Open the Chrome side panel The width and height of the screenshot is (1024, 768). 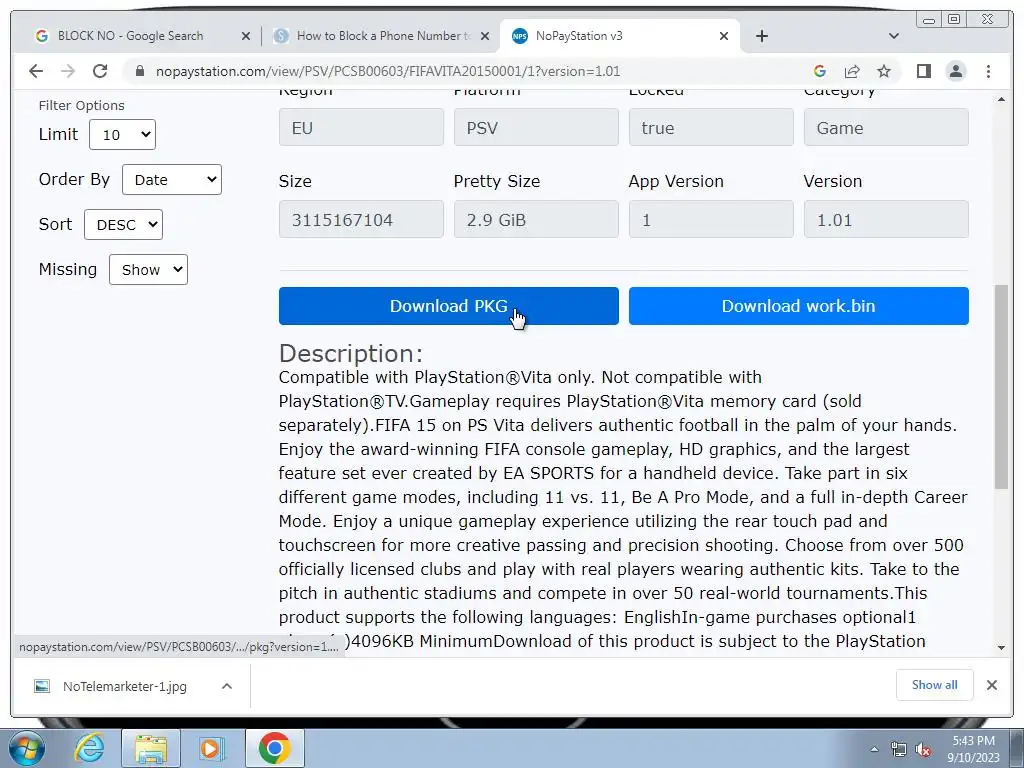coord(923,71)
